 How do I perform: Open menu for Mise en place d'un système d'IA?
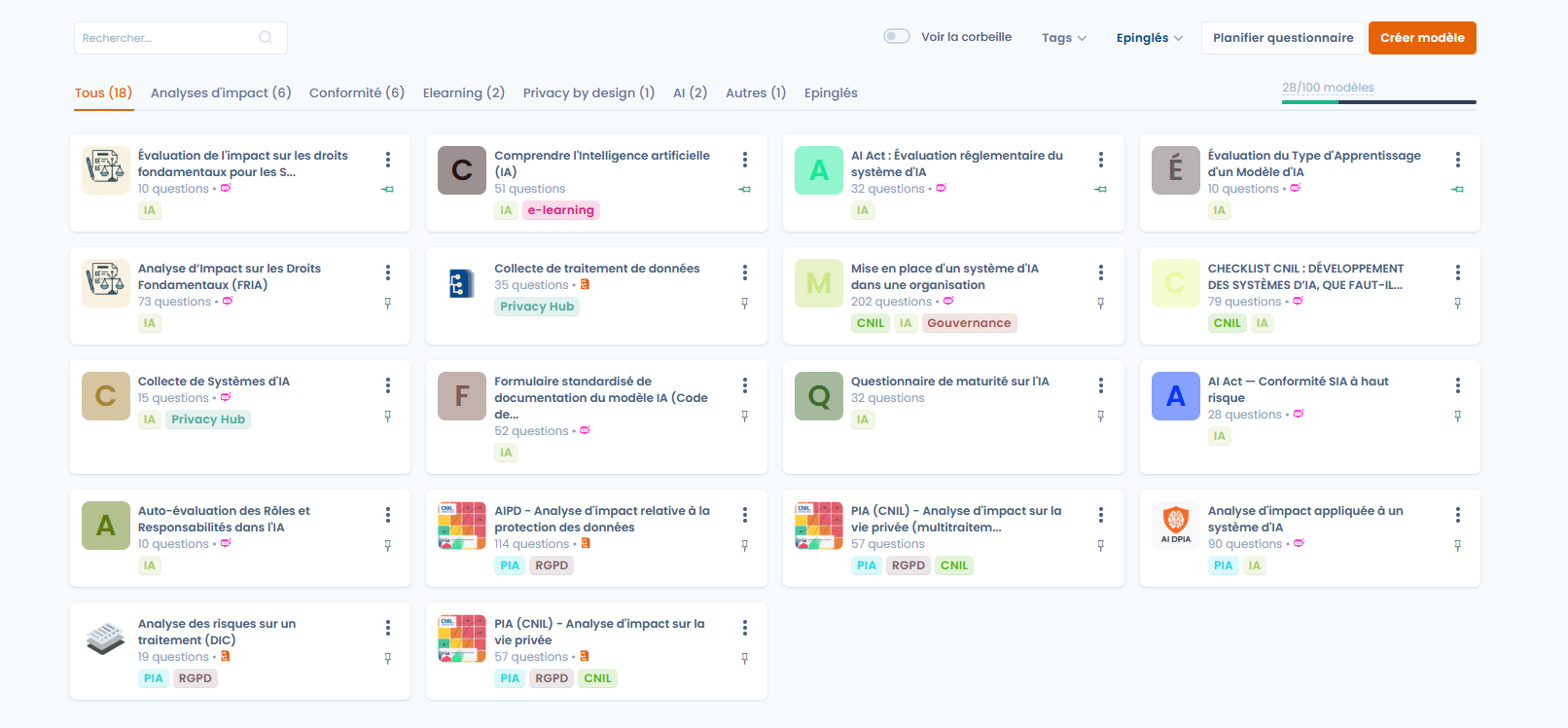pos(1101,273)
